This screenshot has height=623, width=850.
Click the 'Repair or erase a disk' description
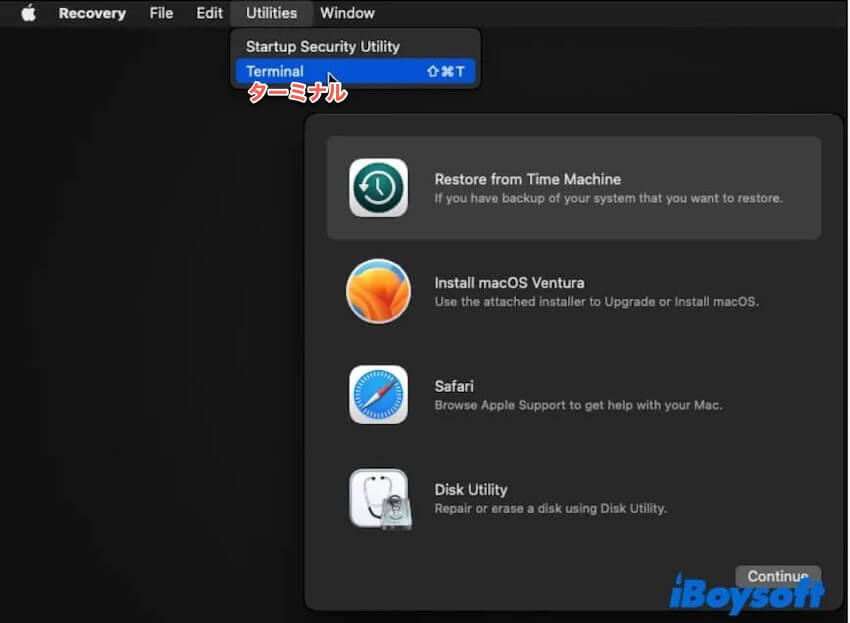(550, 509)
